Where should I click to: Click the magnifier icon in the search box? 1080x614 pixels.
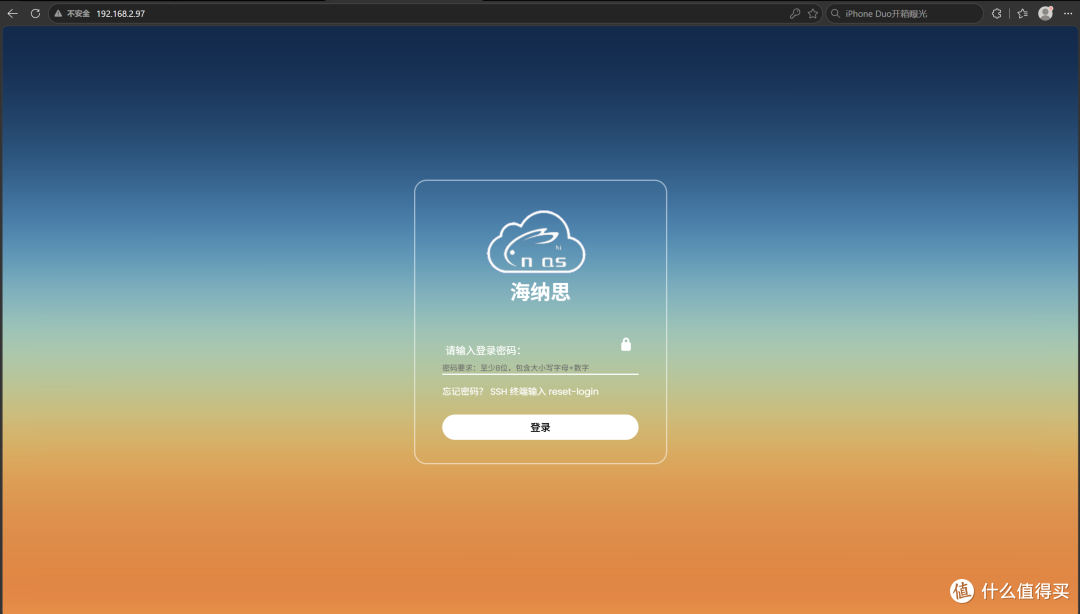pos(835,13)
